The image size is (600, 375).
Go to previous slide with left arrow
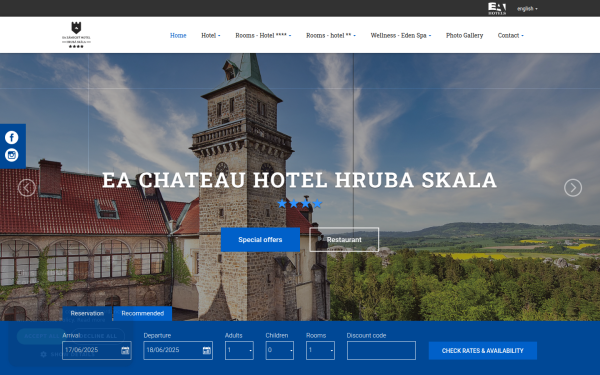(x=27, y=188)
